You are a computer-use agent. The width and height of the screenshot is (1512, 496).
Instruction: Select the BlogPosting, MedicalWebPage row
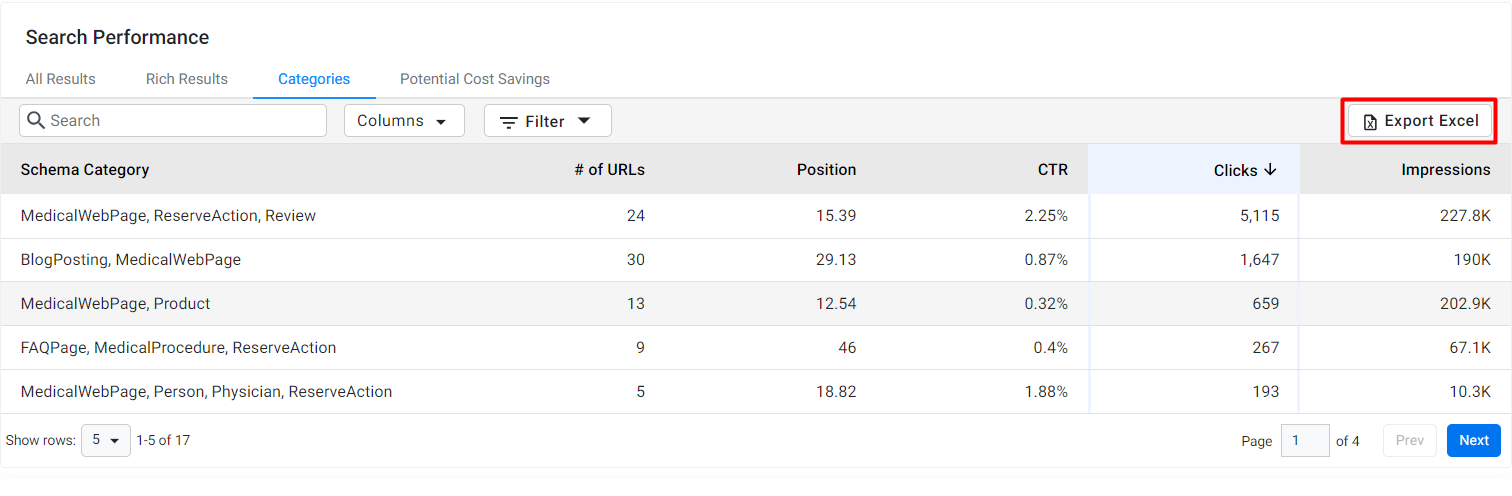click(756, 260)
